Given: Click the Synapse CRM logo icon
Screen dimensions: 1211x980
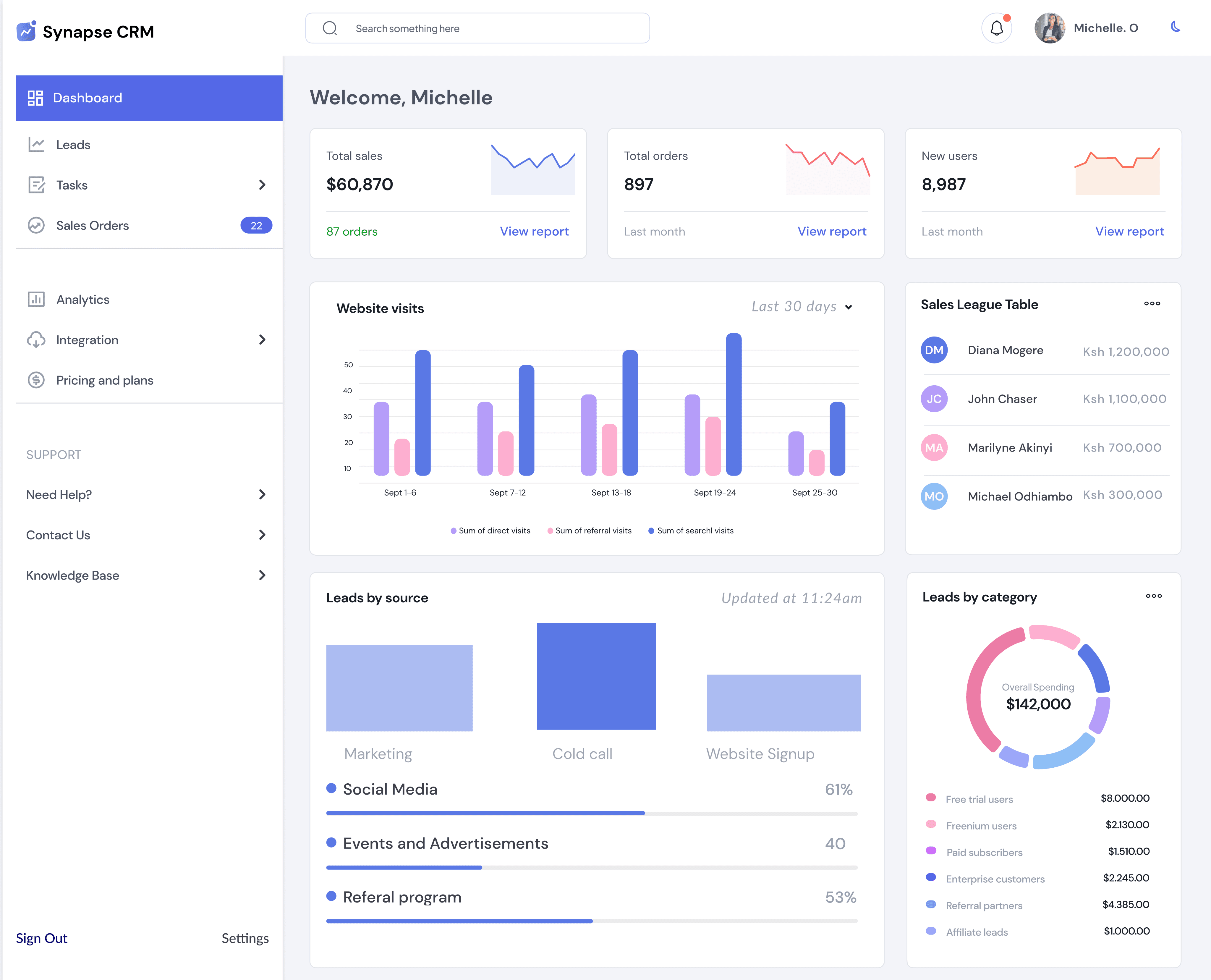Looking at the screenshot, I should 27,31.
